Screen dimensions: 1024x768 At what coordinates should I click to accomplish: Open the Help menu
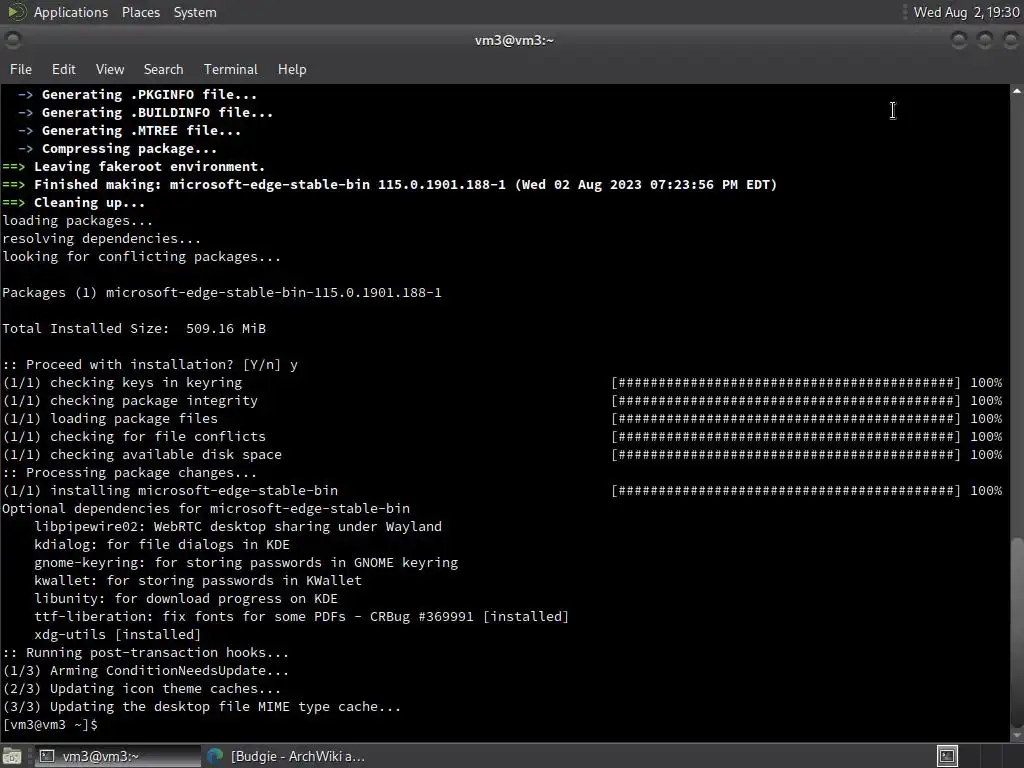point(292,69)
